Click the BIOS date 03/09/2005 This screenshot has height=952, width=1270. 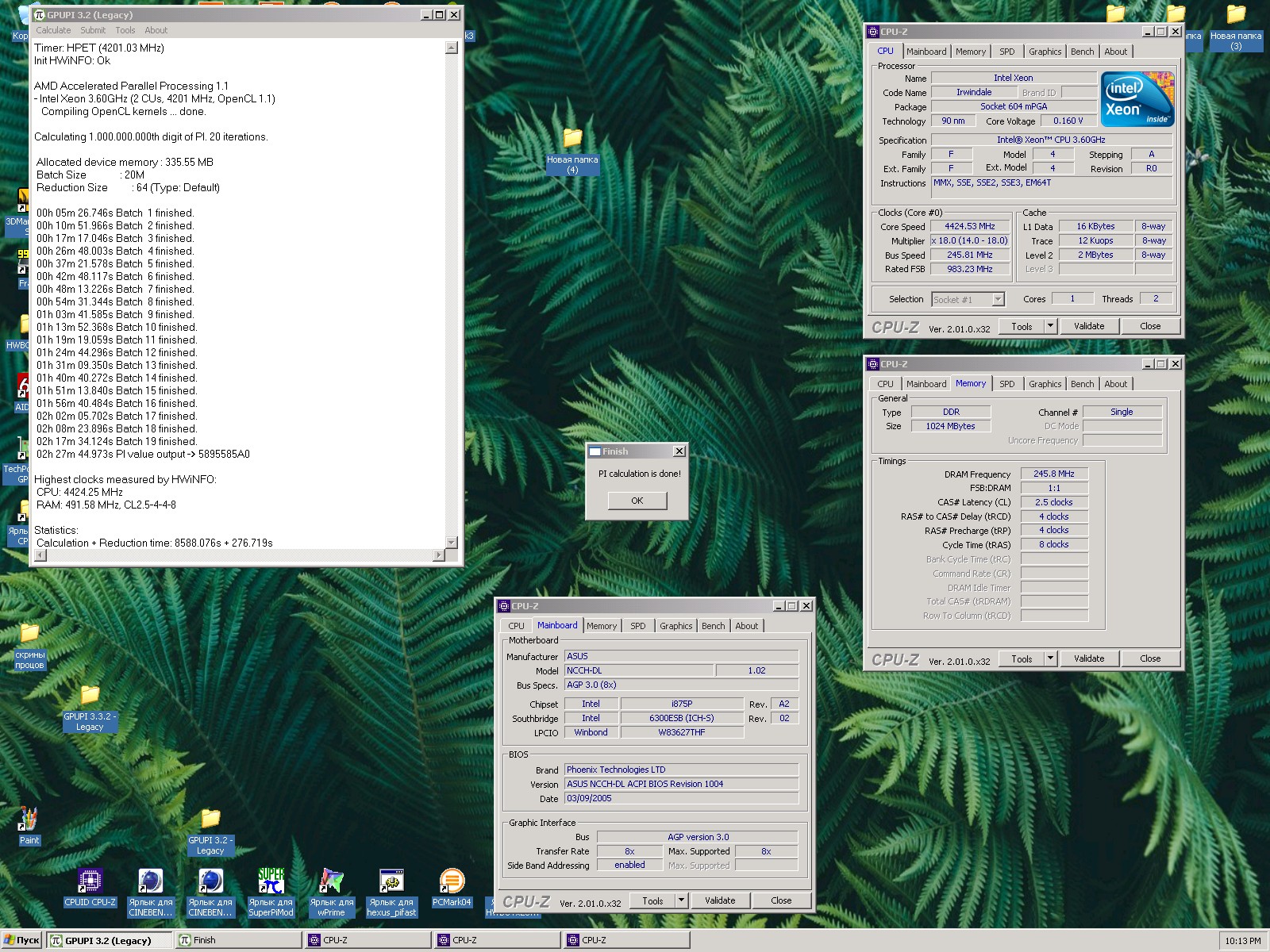[x=681, y=799]
